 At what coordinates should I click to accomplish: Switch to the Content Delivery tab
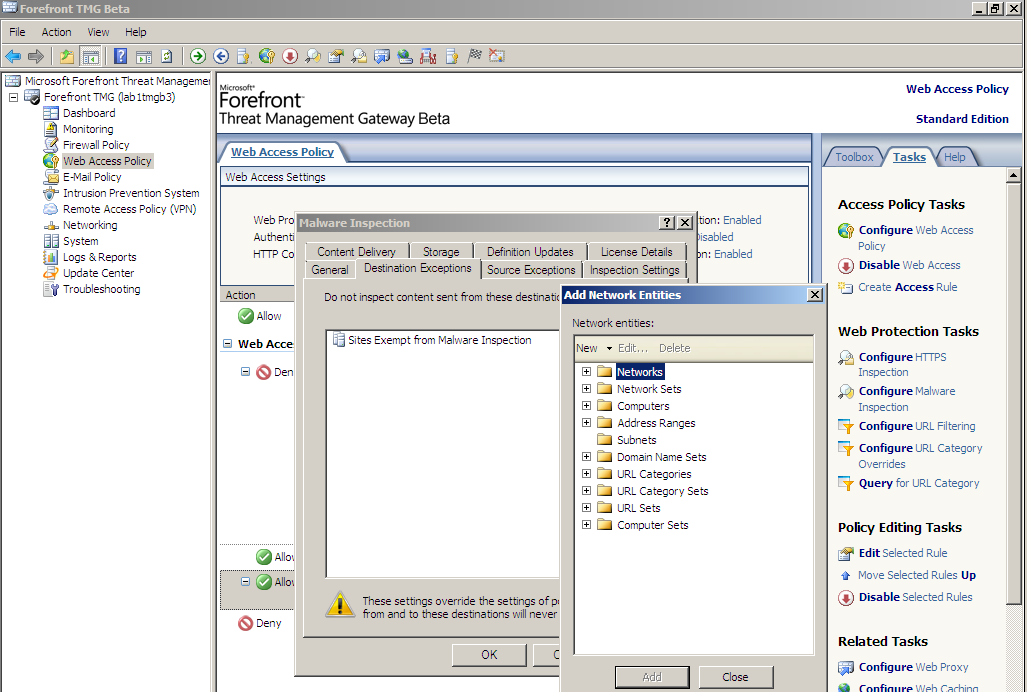(x=356, y=252)
